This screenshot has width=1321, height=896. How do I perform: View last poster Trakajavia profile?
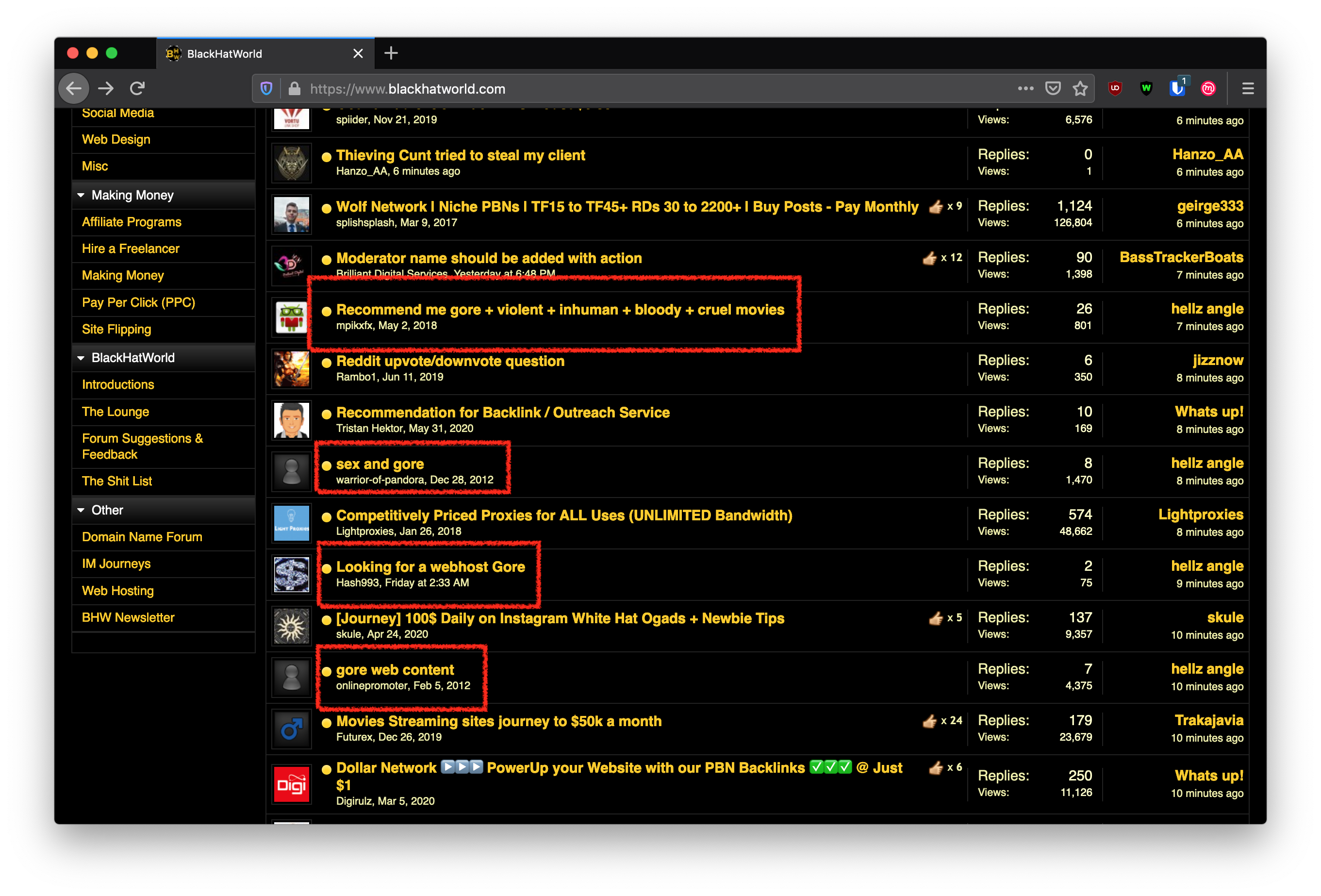click(x=1208, y=720)
